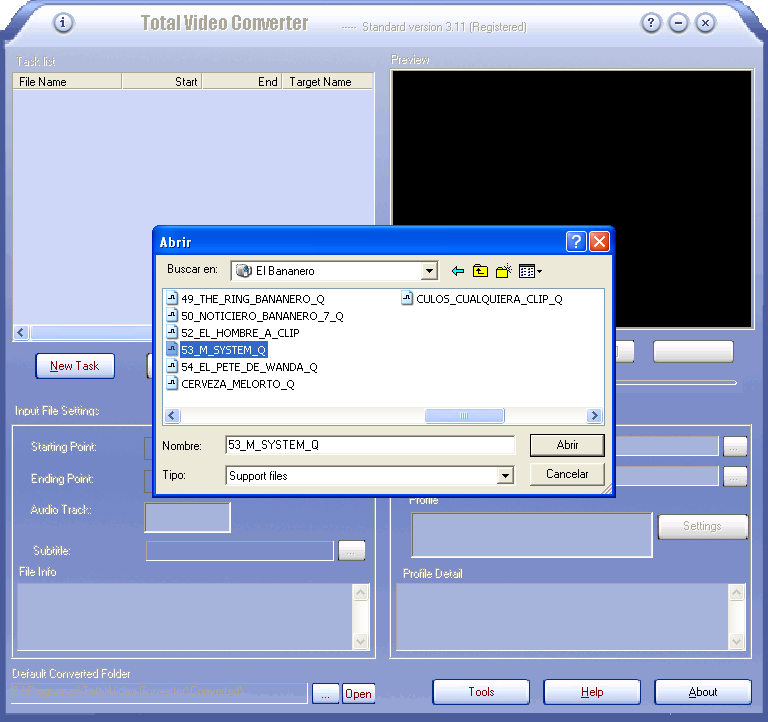Expand the Buscar en dropdown
Image resolution: width=768 pixels, height=722 pixels.
[x=429, y=271]
